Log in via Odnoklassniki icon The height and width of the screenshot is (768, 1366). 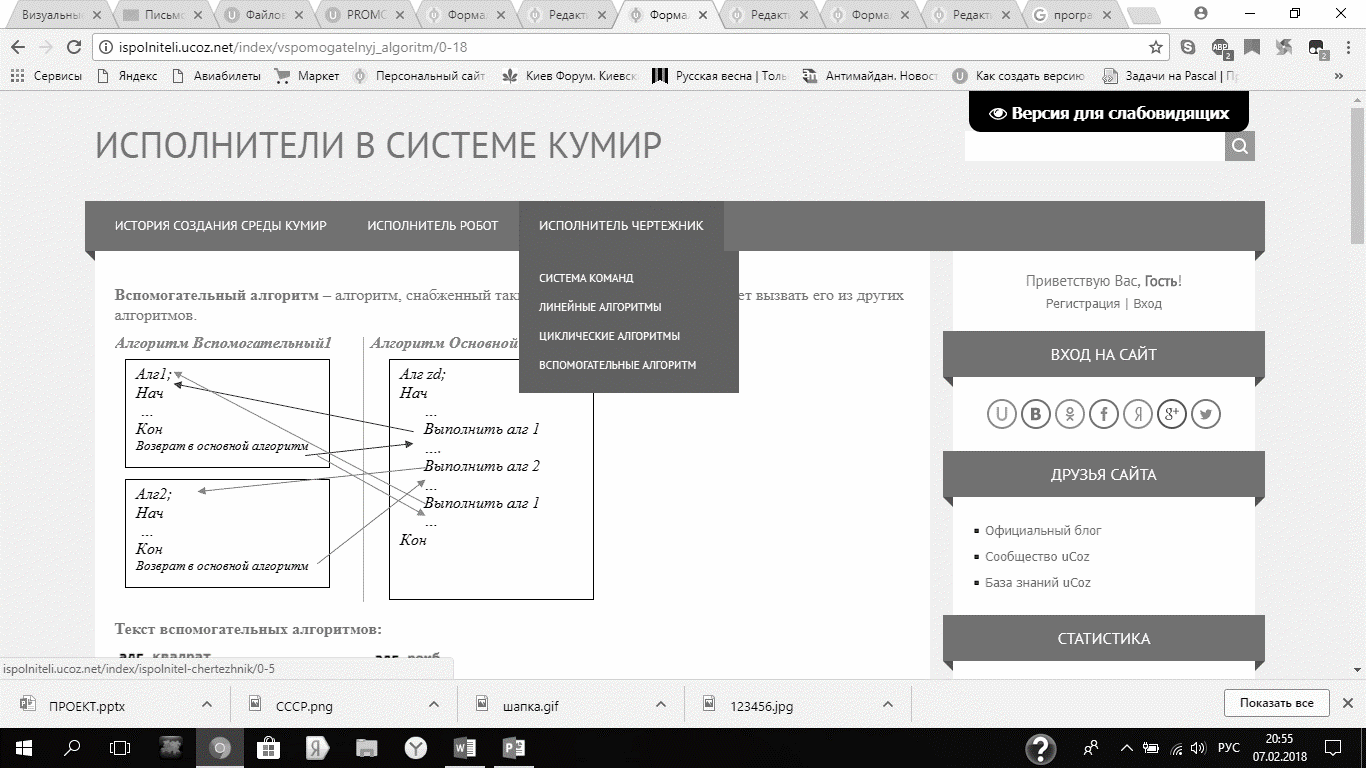(x=1069, y=414)
